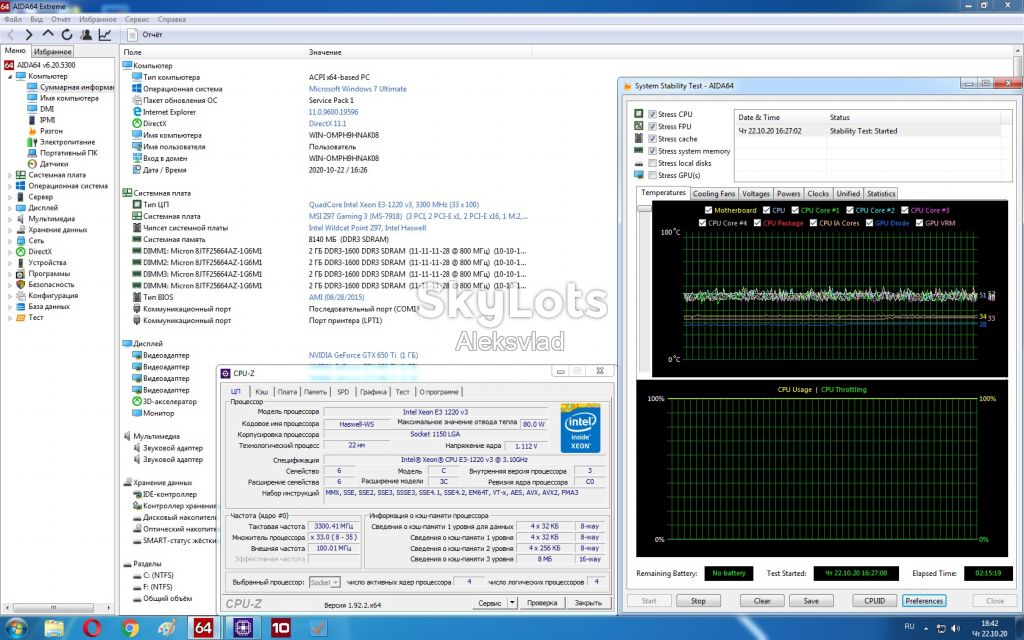1024x640 pixels.
Task: Toggle Stress cache checkbox
Action: coord(652,138)
